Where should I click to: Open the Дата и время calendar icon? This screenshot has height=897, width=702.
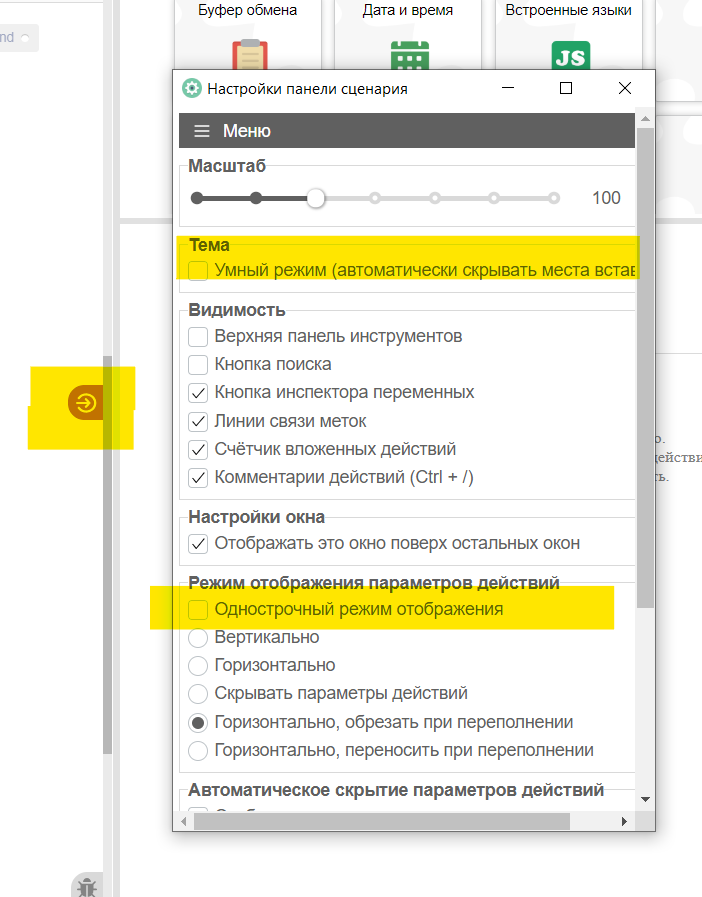410,55
